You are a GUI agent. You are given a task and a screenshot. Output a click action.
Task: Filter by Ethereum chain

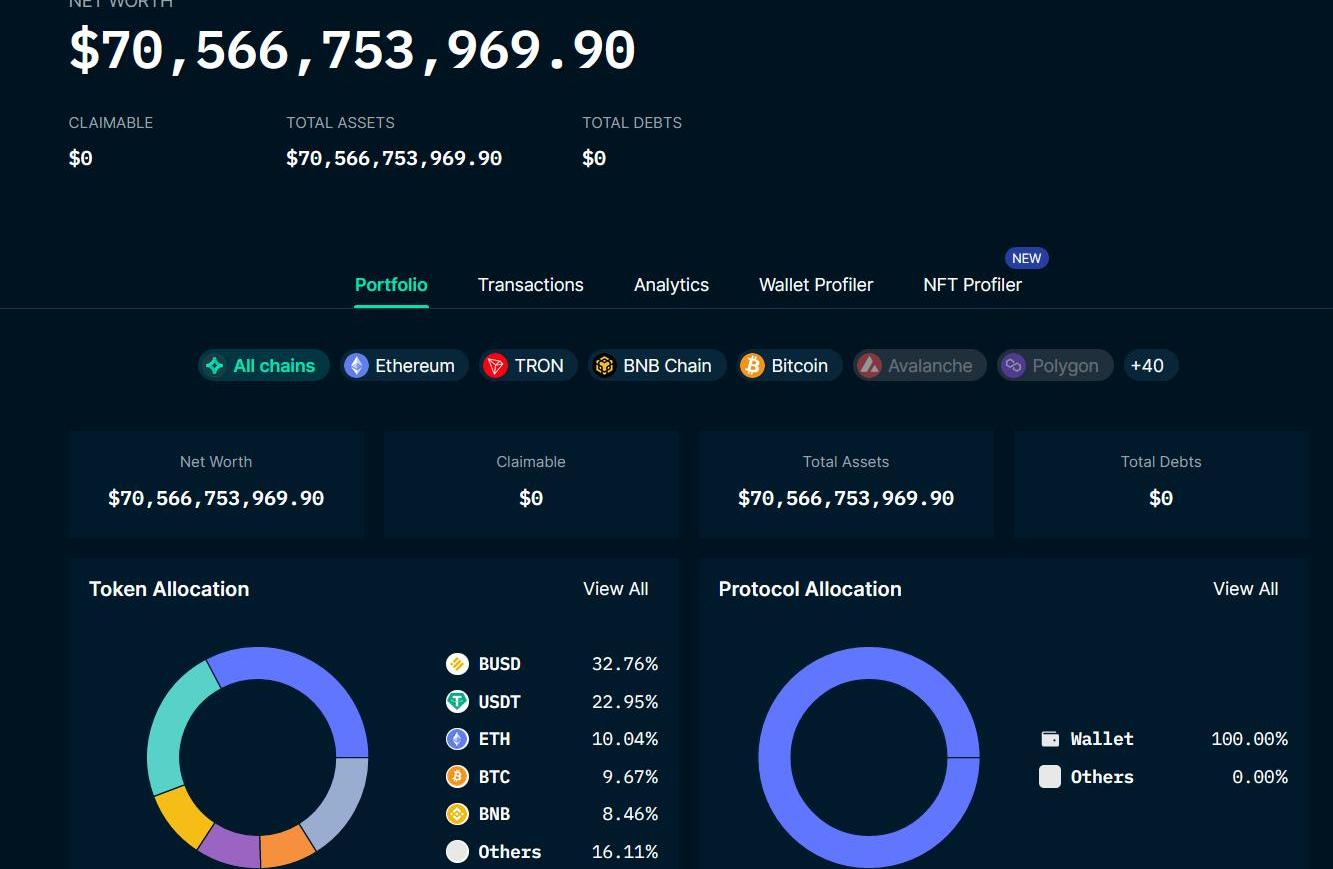[x=403, y=366]
